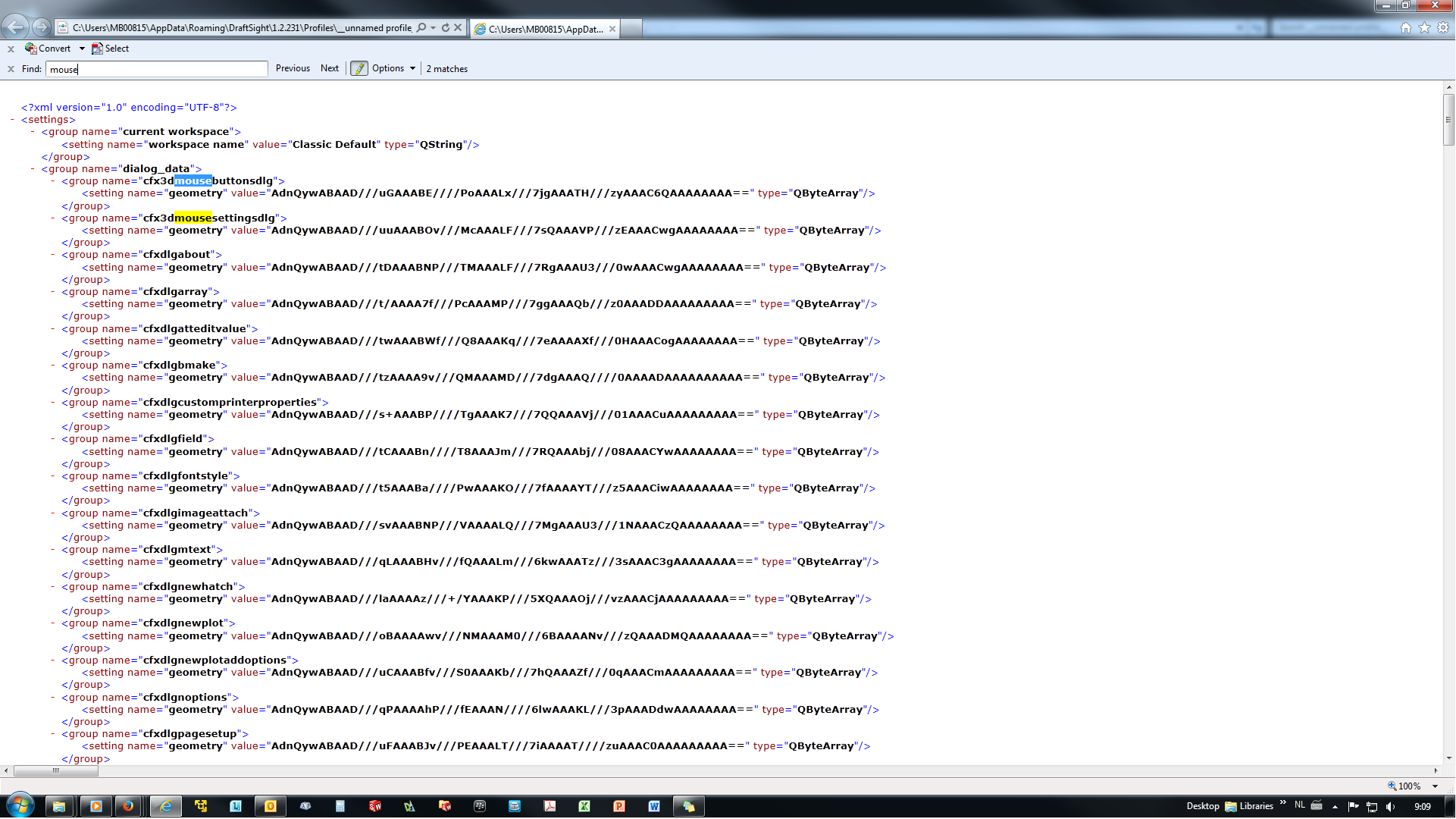Open Favorites star icon
Screen dimensions: 1456x819
1425,27
